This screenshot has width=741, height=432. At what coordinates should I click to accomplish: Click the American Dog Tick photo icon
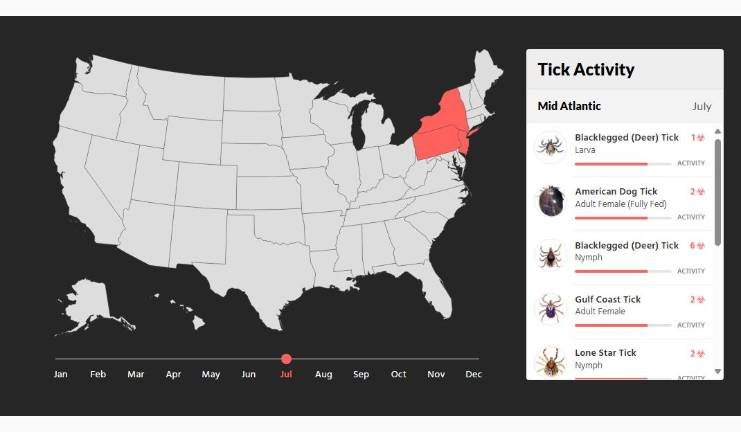(x=549, y=200)
